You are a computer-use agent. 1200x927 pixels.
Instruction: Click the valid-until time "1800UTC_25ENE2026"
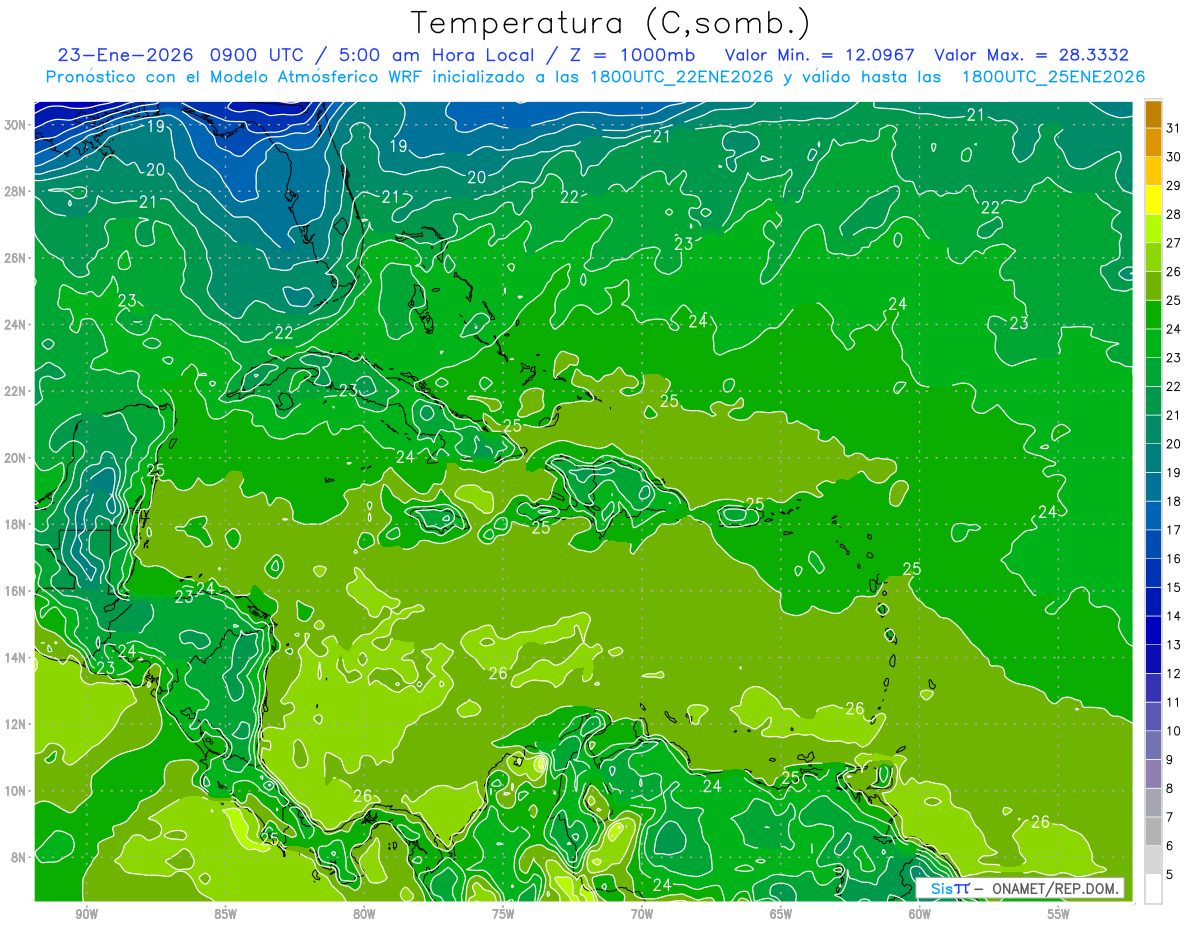pyautogui.click(x=1053, y=76)
